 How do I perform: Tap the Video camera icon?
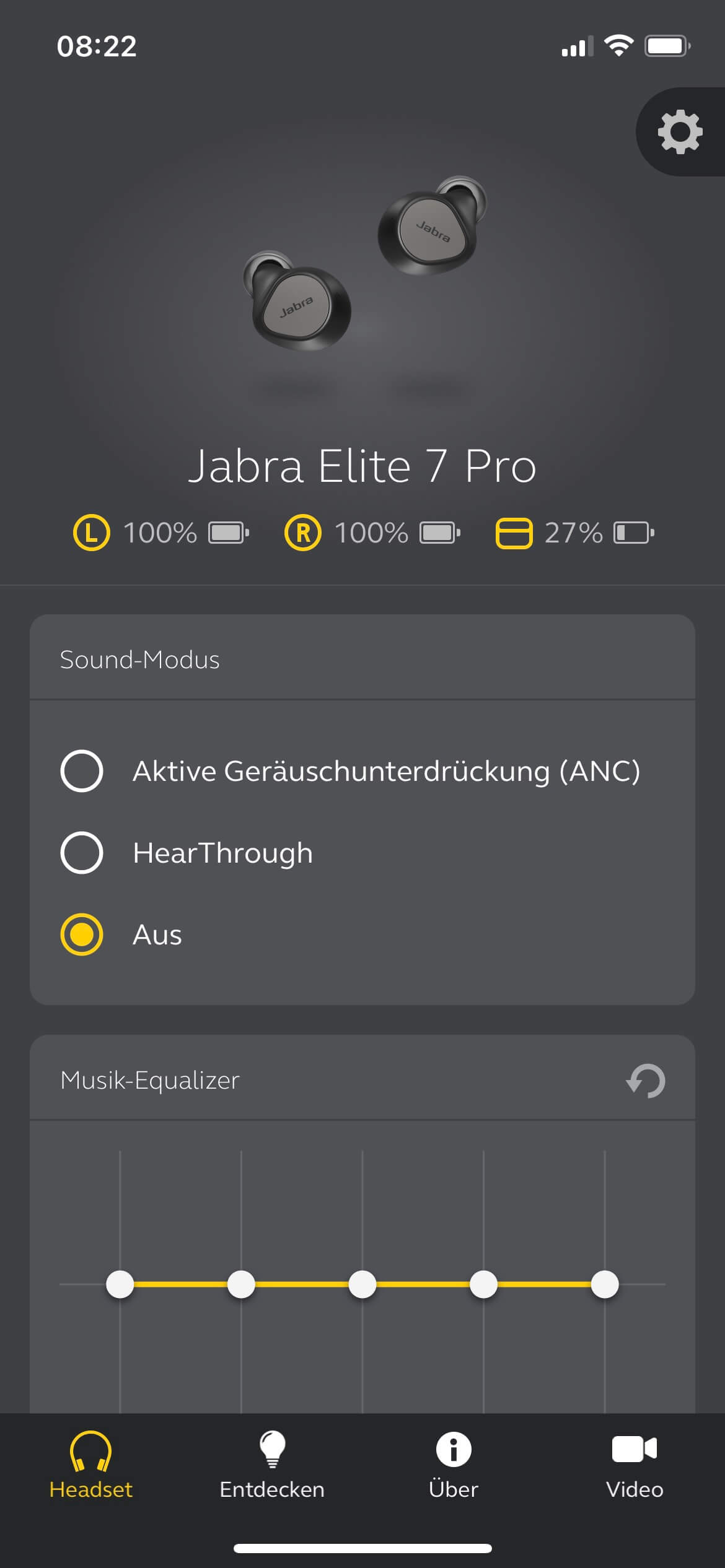click(x=635, y=1449)
